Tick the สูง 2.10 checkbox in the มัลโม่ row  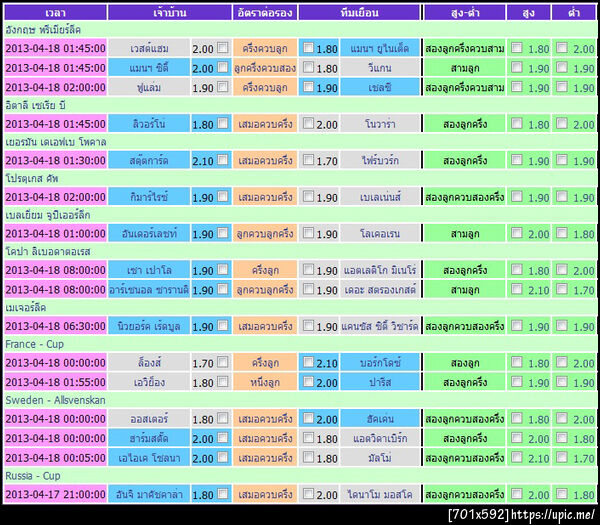coord(517,457)
